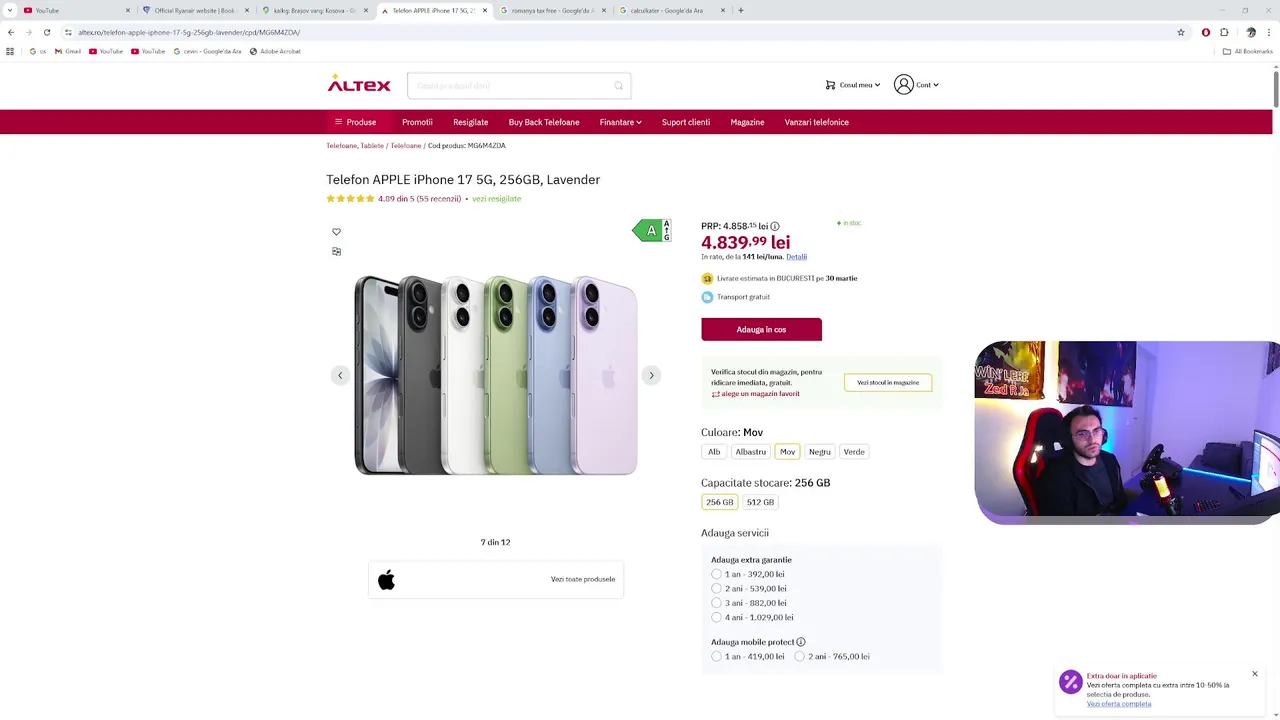Show next product image arrow

(651, 376)
